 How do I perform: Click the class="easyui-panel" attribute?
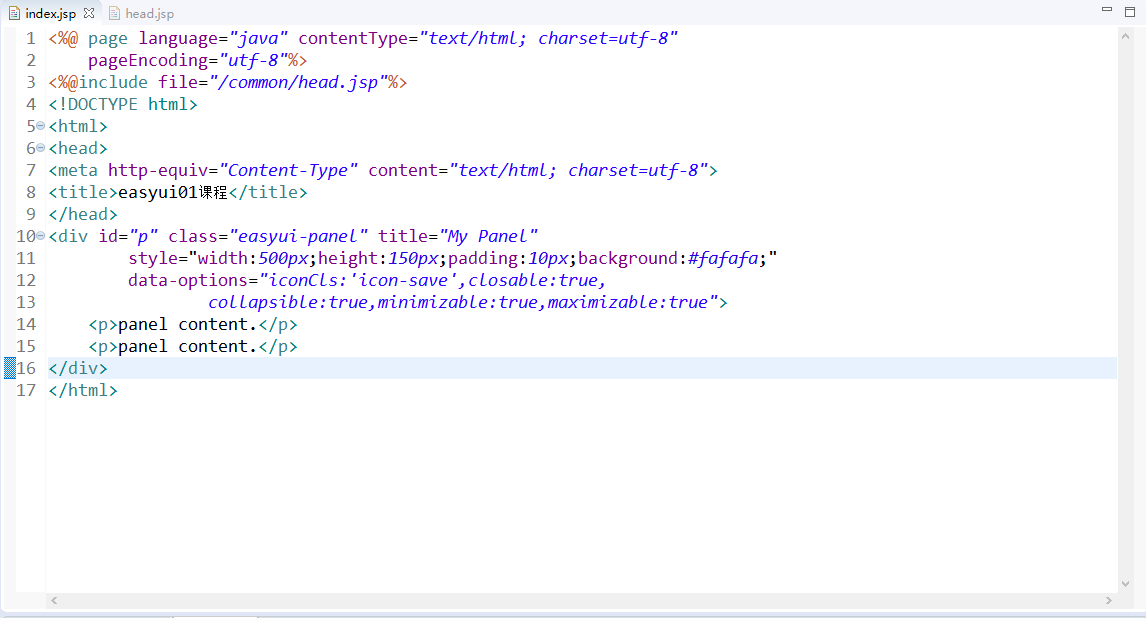click(x=267, y=236)
